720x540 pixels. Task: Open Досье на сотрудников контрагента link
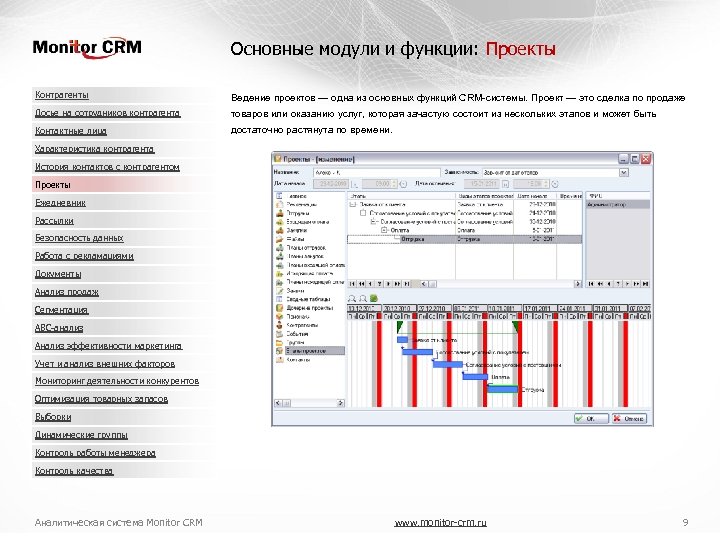click(x=107, y=113)
